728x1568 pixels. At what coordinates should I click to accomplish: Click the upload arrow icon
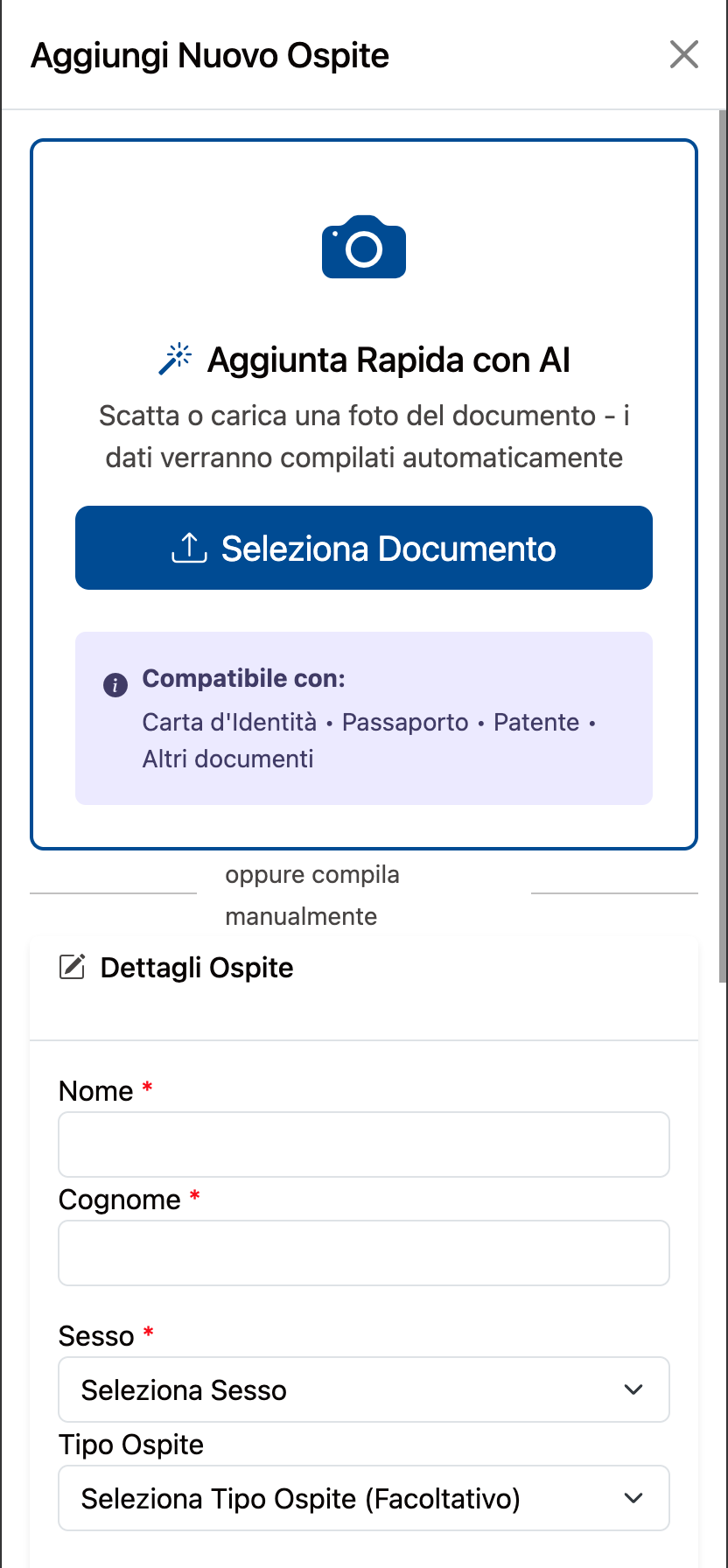coord(188,549)
